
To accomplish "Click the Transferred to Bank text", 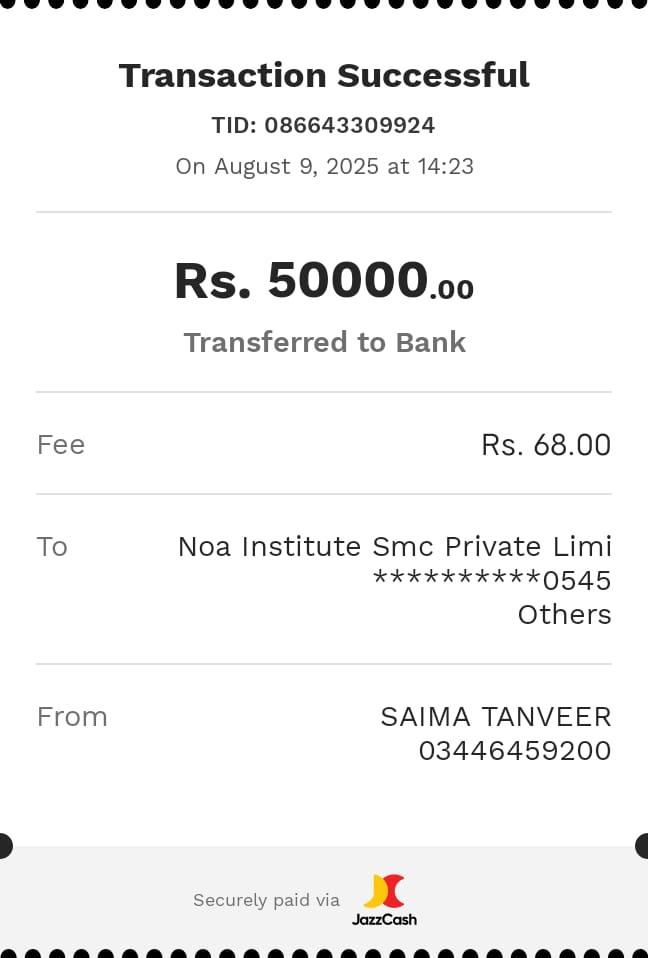I will pos(324,342).
